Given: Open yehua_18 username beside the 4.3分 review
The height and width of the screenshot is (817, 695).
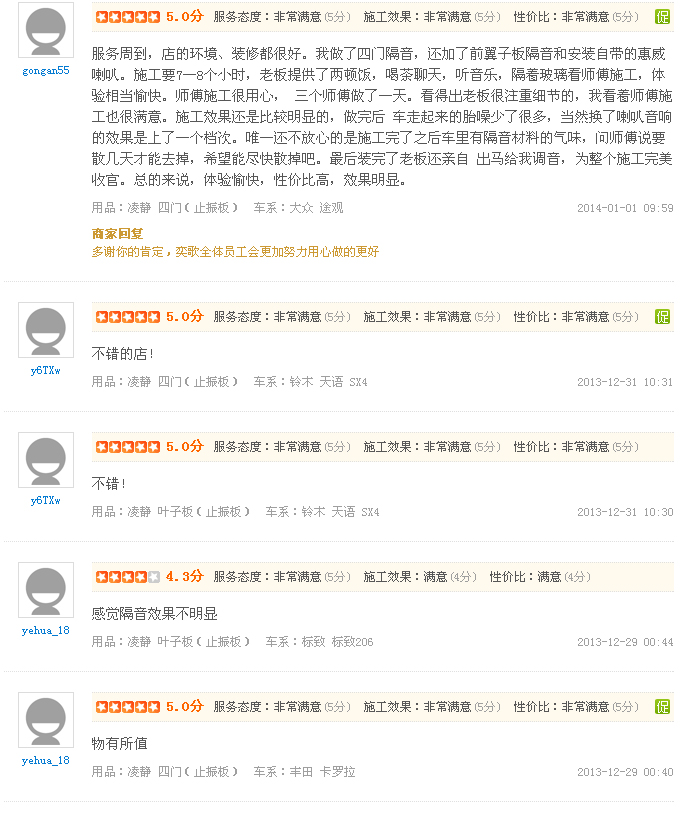Looking at the screenshot, I should [x=46, y=630].
